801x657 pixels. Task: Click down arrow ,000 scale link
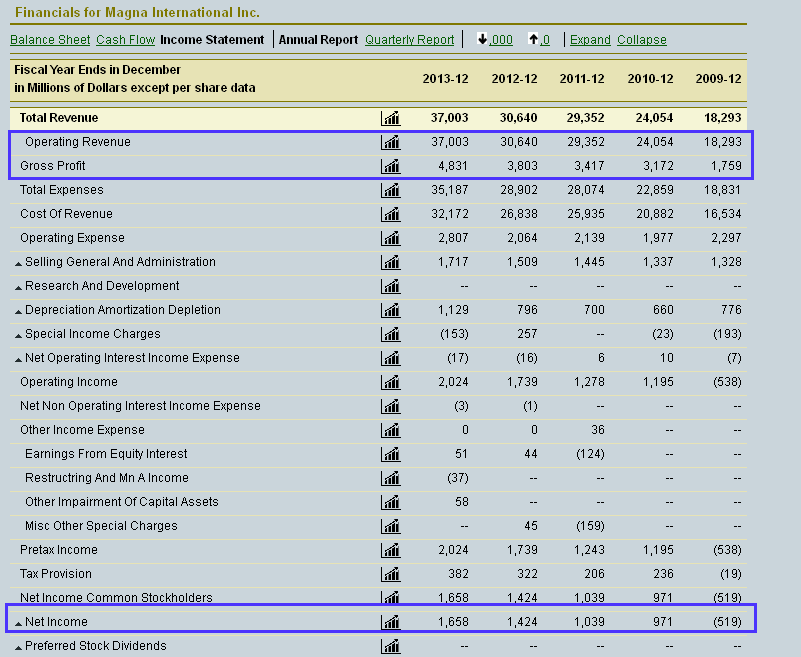[494, 39]
